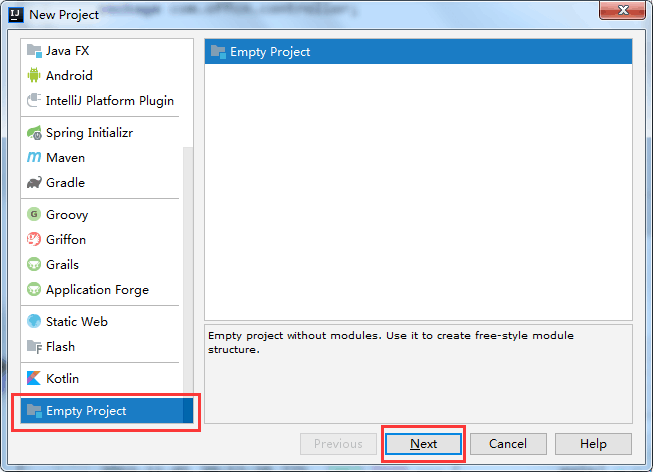This screenshot has height=472, width=653.
Task: Click the Static Web globe icon
Action: click(x=34, y=321)
